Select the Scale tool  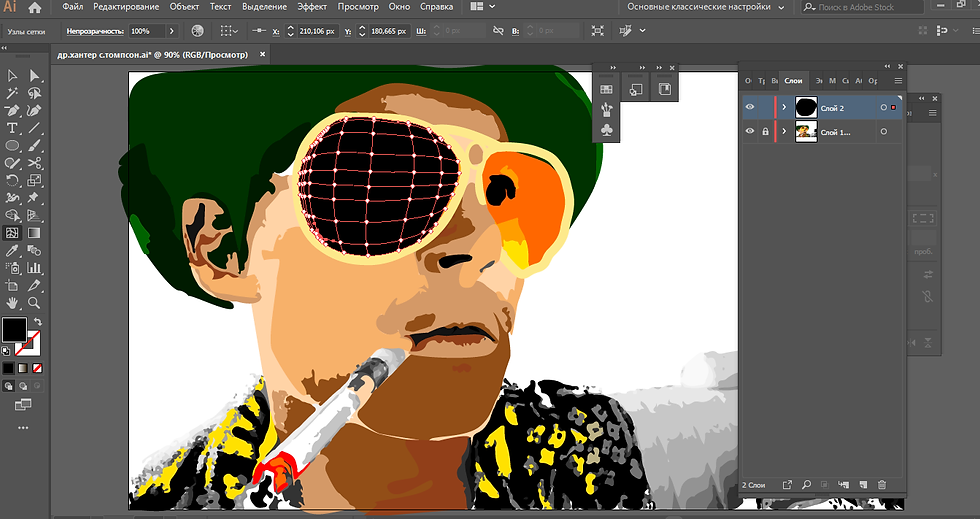(x=34, y=181)
